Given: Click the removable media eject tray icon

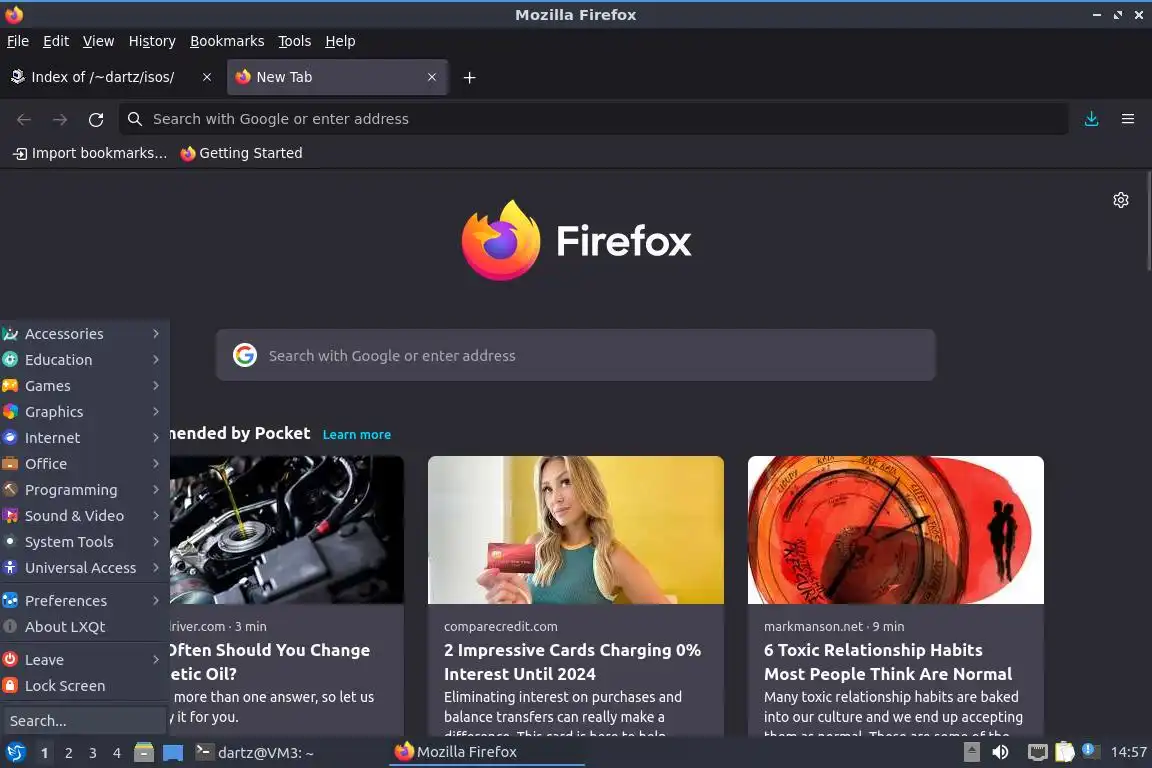Looking at the screenshot, I should [971, 752].
